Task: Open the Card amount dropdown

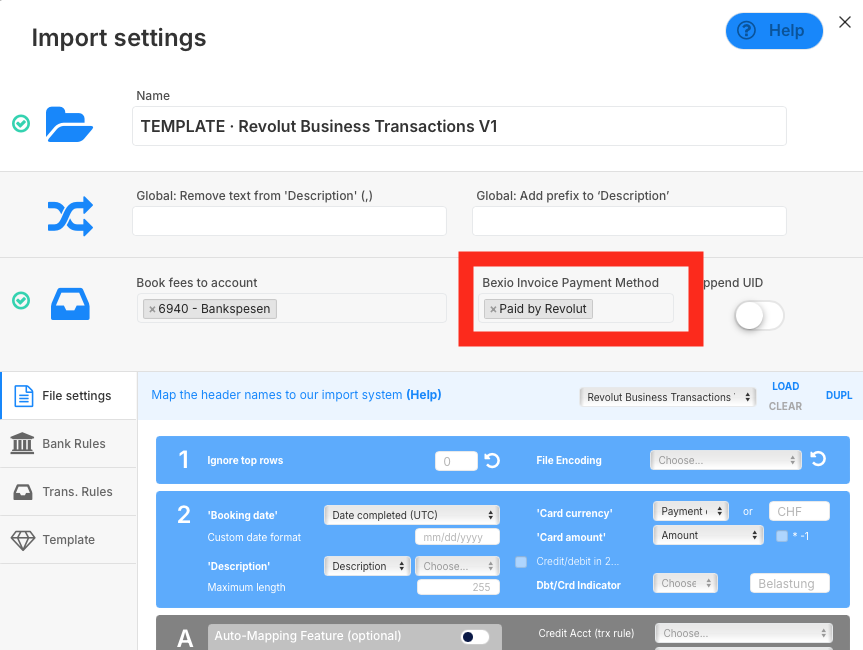Action: point(708,536)
